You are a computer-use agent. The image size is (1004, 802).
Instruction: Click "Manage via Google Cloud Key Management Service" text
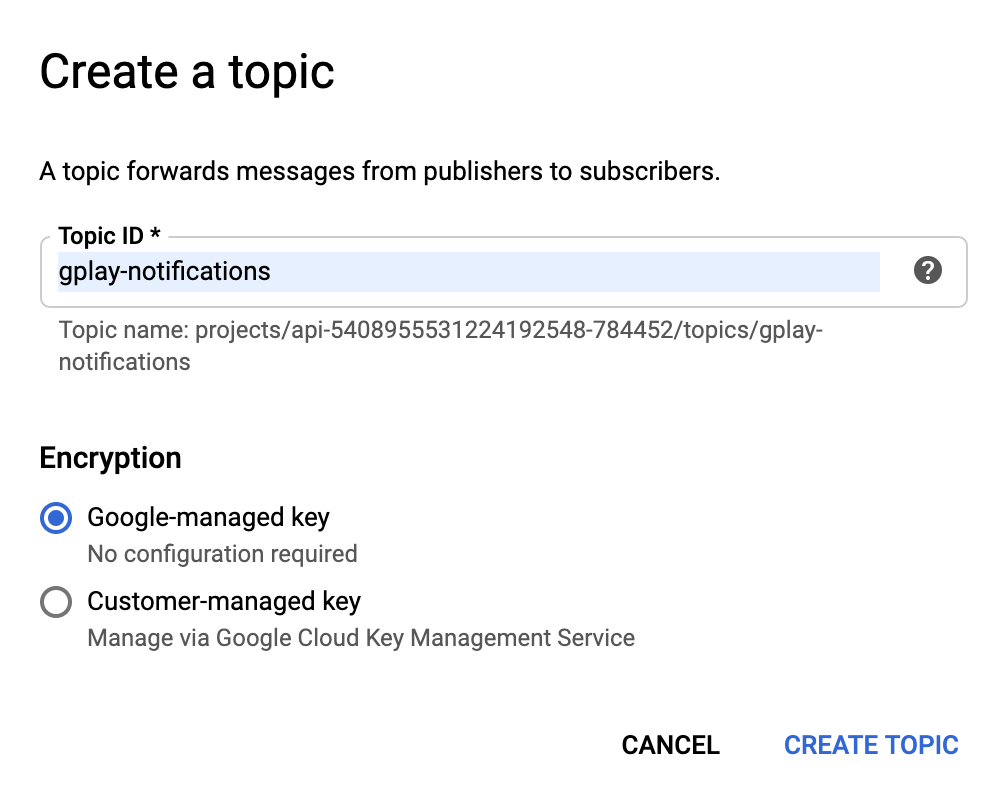(361, 637)
